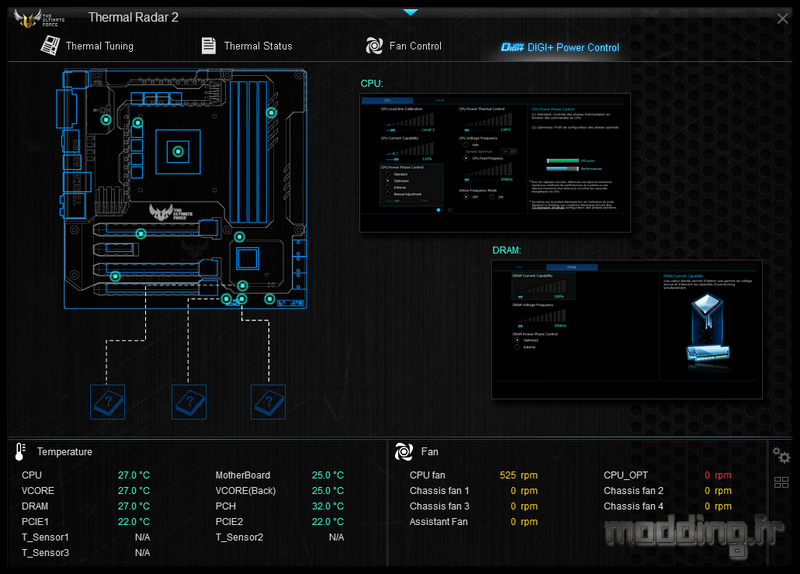Select the DIGI+ Power Control tab

[x=560, y=47]
